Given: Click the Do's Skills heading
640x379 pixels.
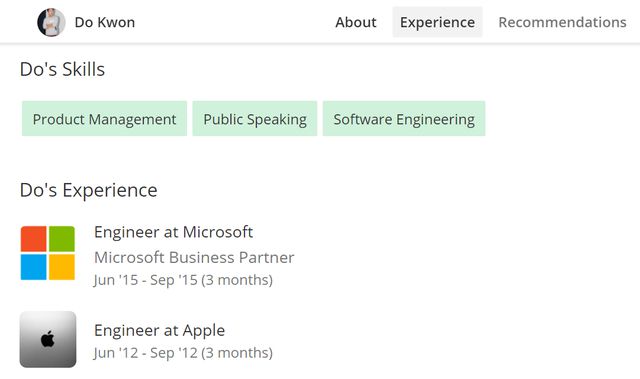Looking at the screenshot, I should 62,69.
